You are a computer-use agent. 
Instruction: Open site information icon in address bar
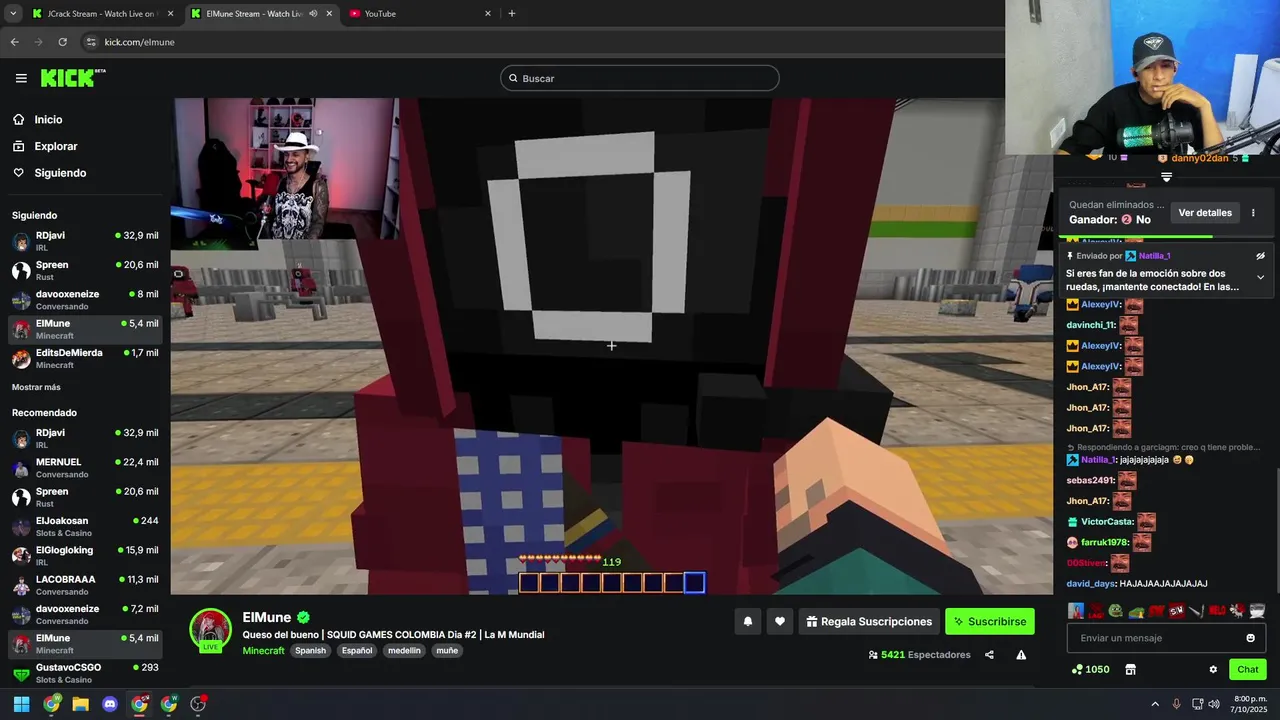(91, 42)
